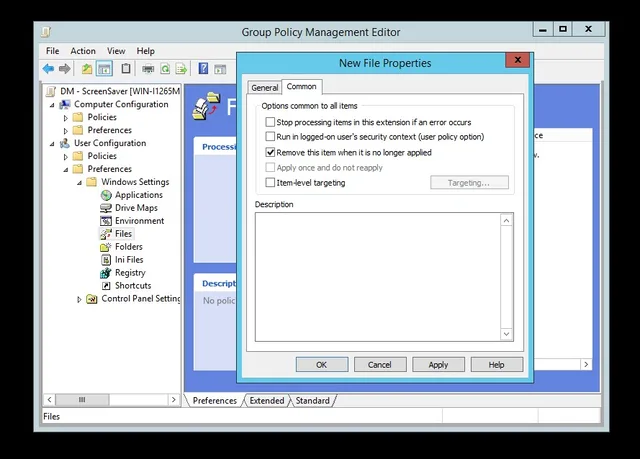Click the Show/Hide Action Pane toolbar icon
The height and width of the screenshot is (459, 640).
pos(220,69)
